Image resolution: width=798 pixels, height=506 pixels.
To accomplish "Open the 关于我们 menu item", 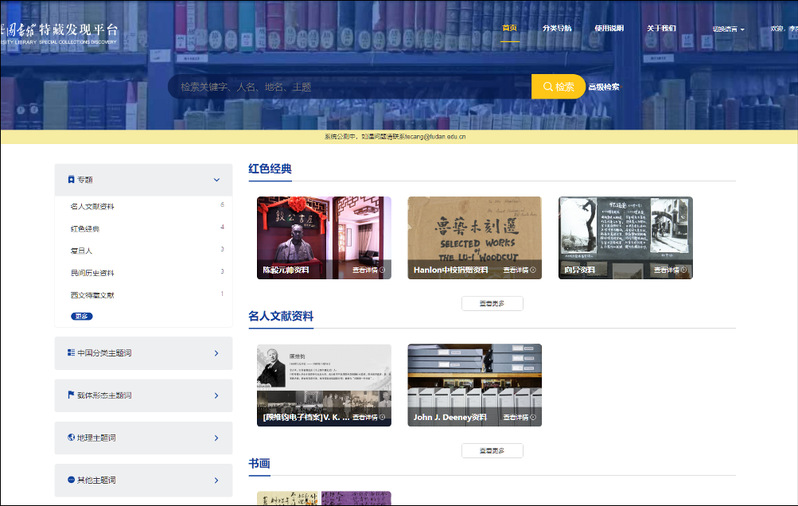I will [x=661, y=28].
